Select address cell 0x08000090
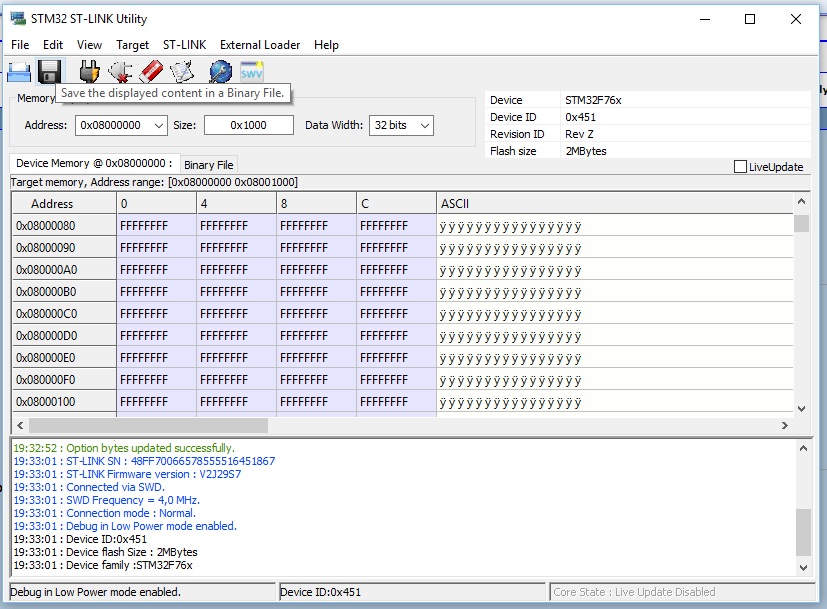The width and height of the screenshot is (827, 609). pos(64,248)
